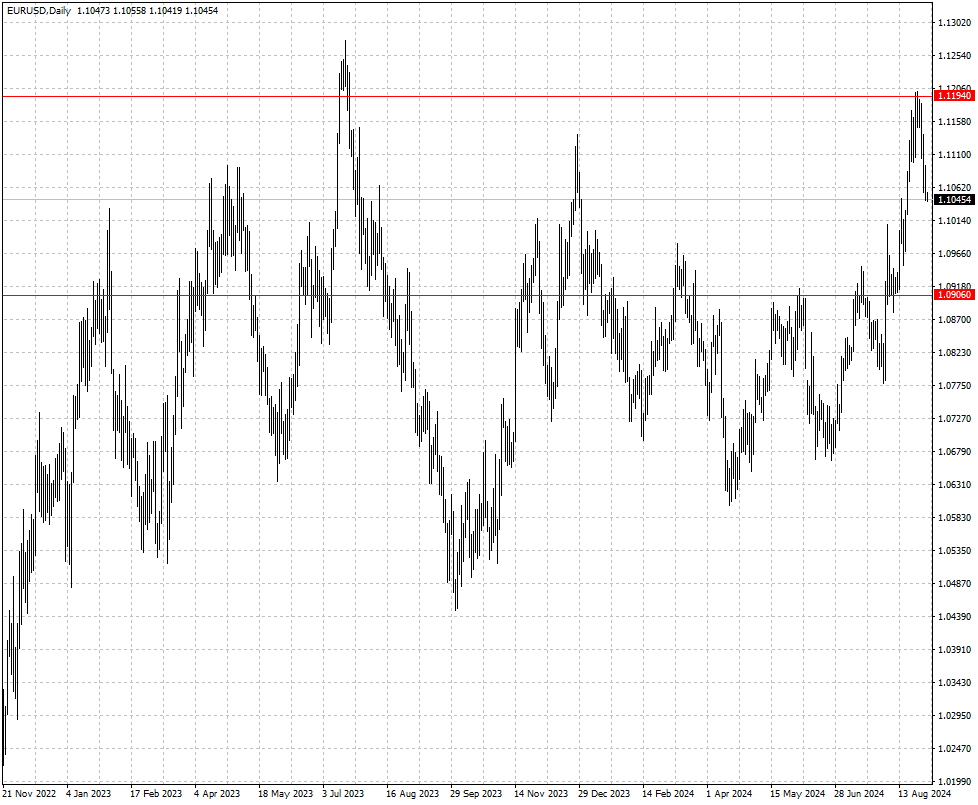Click the 1.08700 price axis label
The image size is (978, 805).
(954, 320)
